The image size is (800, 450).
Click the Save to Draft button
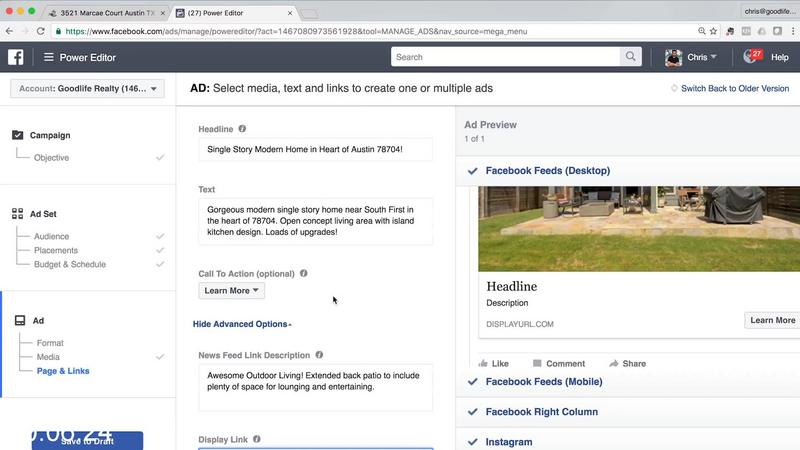[87, 441]
